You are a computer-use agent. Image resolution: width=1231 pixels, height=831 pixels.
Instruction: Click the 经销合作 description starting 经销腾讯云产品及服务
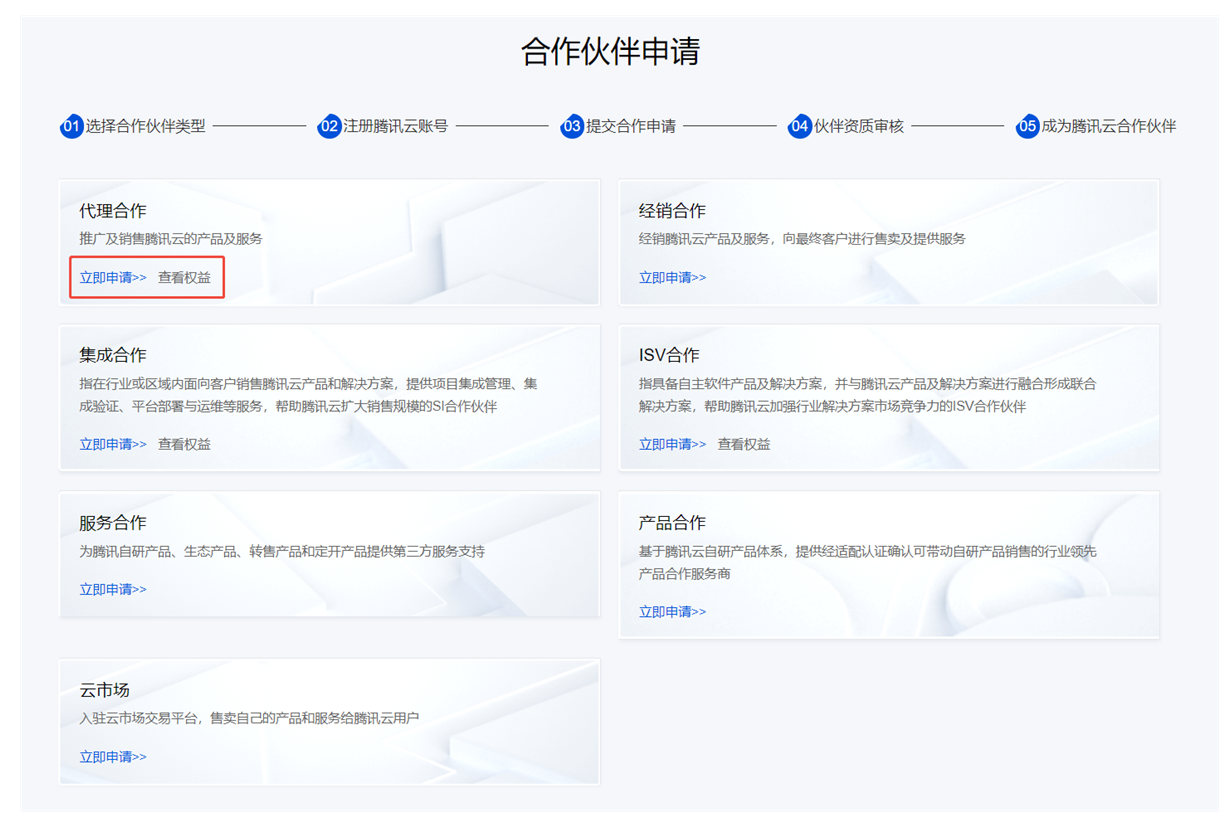(802, 239)
